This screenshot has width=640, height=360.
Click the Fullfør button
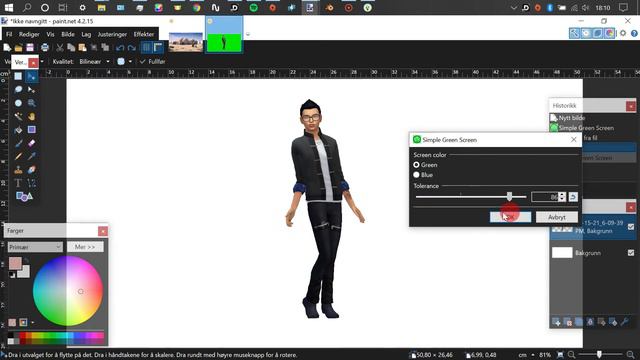[152, 62]
